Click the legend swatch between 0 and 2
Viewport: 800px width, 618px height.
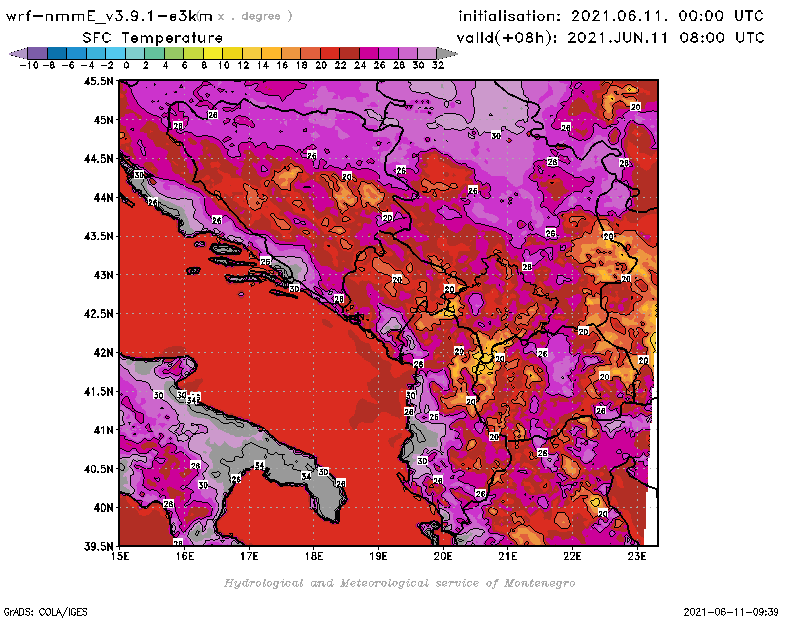click(x=135, y=53)
